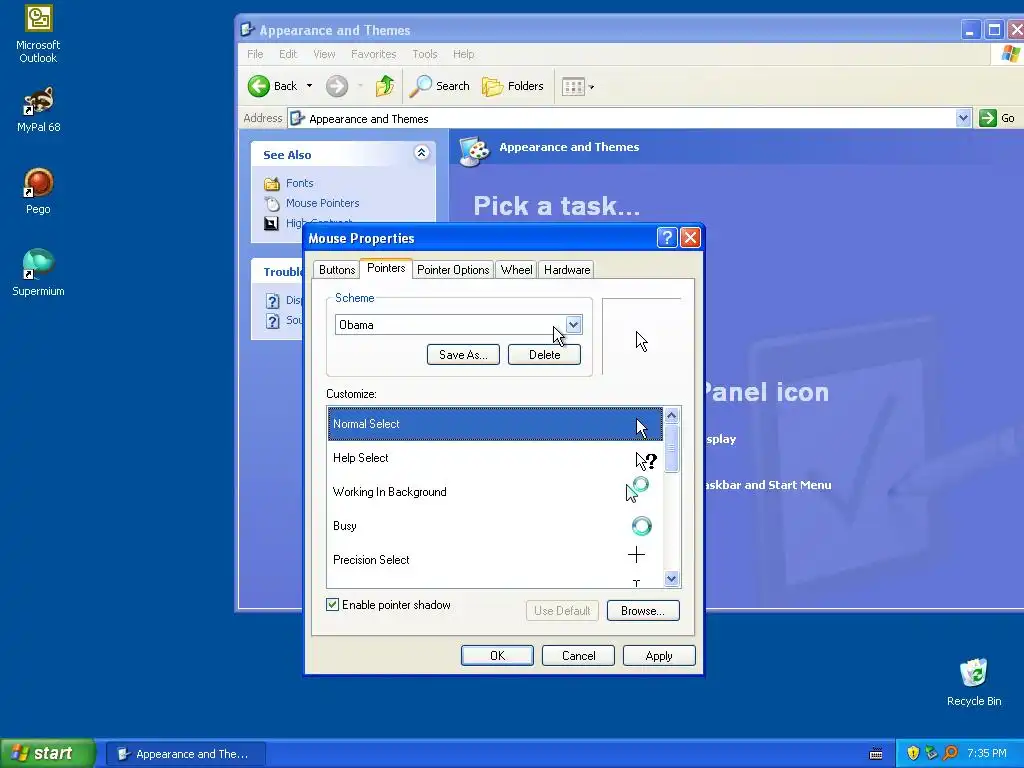Launch MyPal 68 browser shortcut
This screenshot has width=1024, height=768.
tap(38, 110)
